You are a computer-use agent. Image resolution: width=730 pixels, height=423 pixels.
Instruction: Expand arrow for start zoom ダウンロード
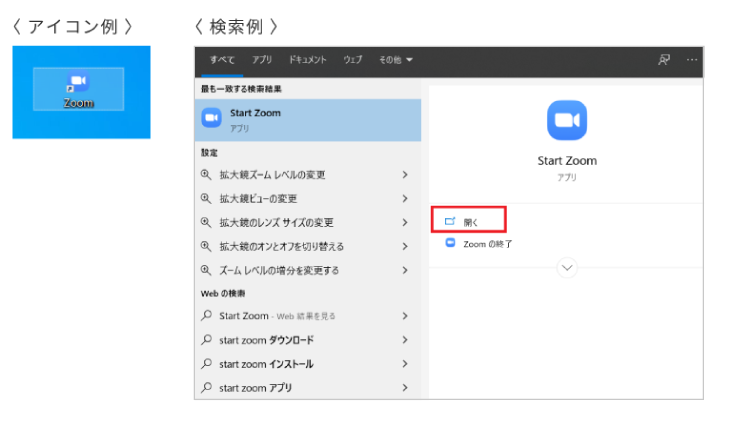point(405,340)
